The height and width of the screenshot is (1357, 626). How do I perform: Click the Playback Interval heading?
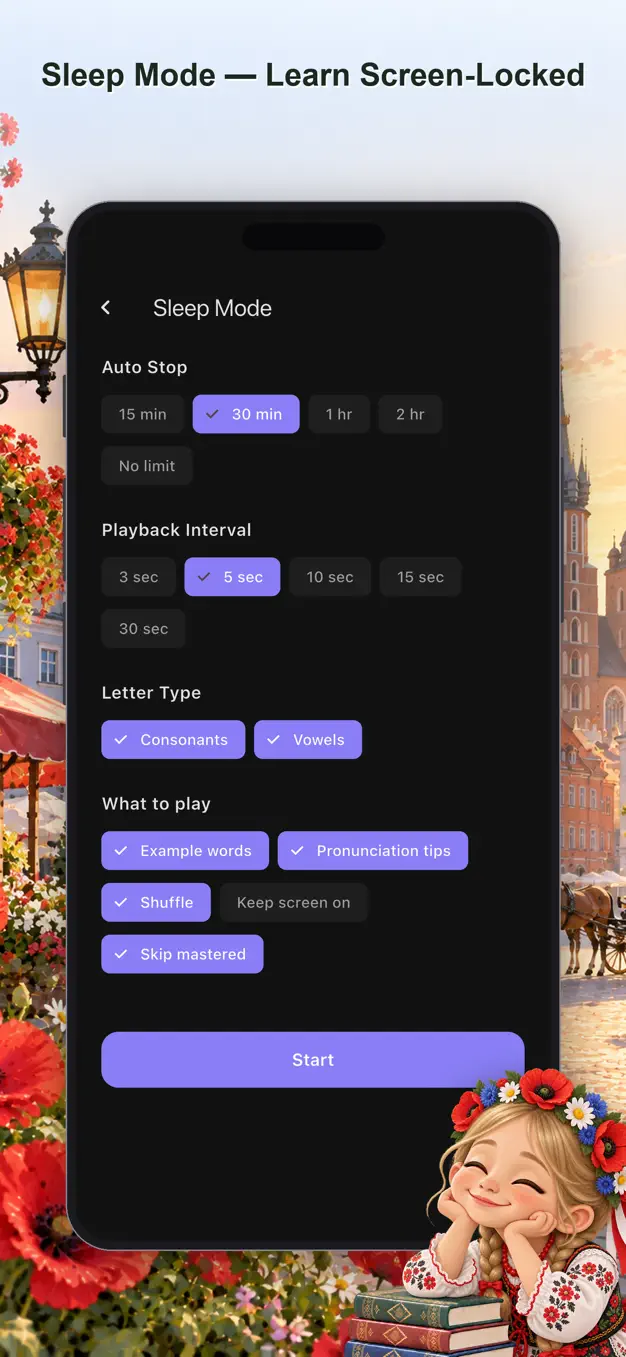[x=177, y=530]
